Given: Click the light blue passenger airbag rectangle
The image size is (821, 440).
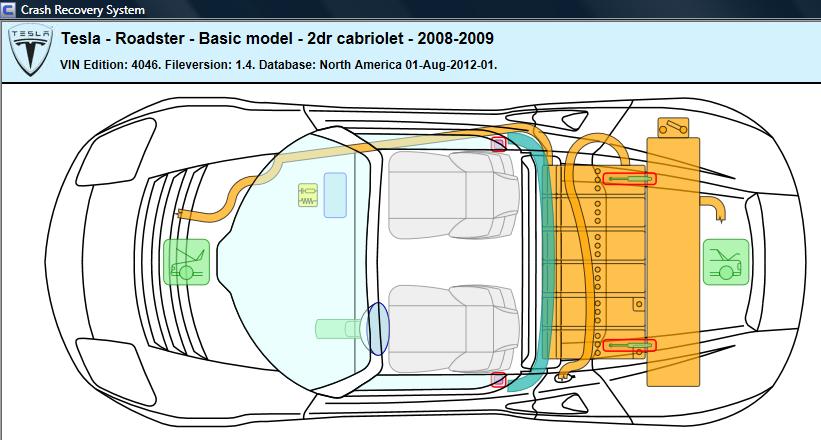Looking at the screenshot, I should tap(335, 194).
